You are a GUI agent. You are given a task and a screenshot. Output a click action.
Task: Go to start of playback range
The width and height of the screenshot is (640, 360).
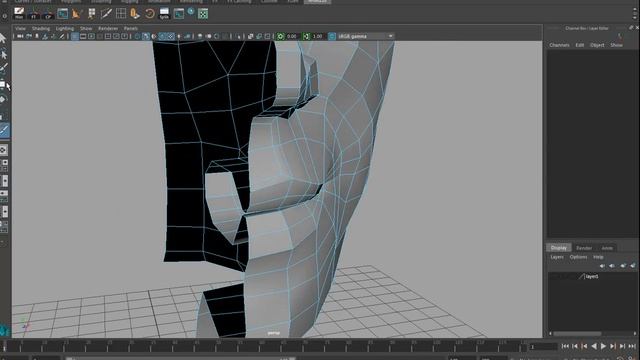pyautogui.click(x=565, y=346)
